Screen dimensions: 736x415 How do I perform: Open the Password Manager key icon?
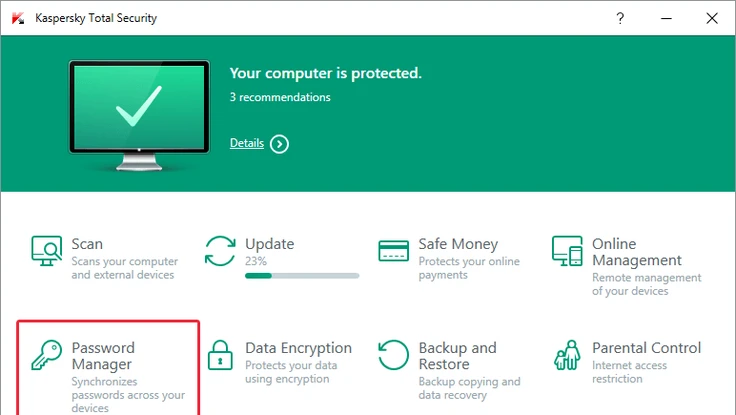[x=46, y=356]
